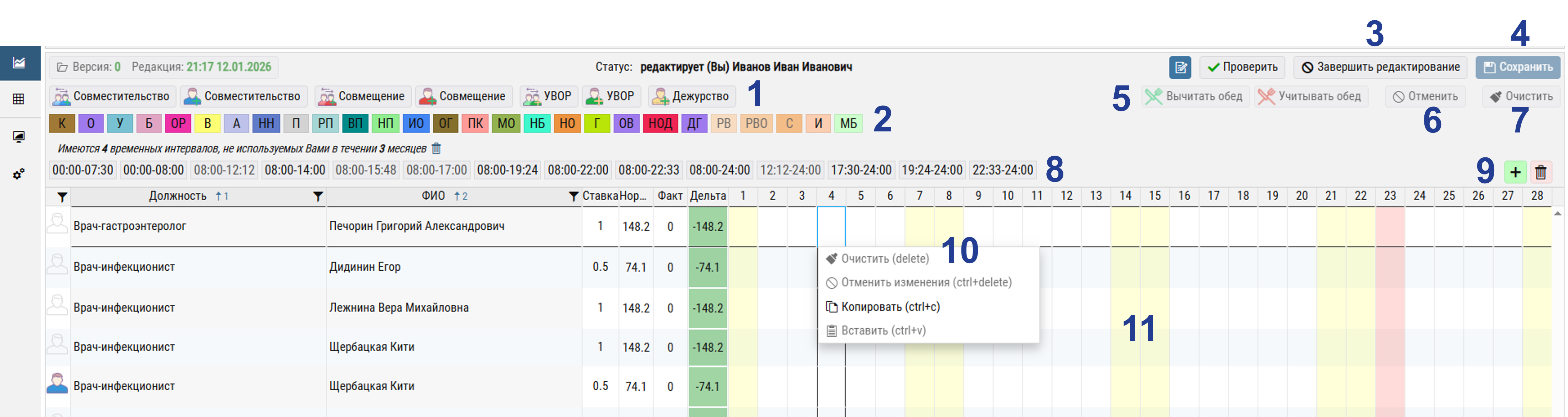Image resolution: width=1568 pixels, height=417 pixels.
Task: Click the blue edit note icon
Action: [x=1180, y=67]
